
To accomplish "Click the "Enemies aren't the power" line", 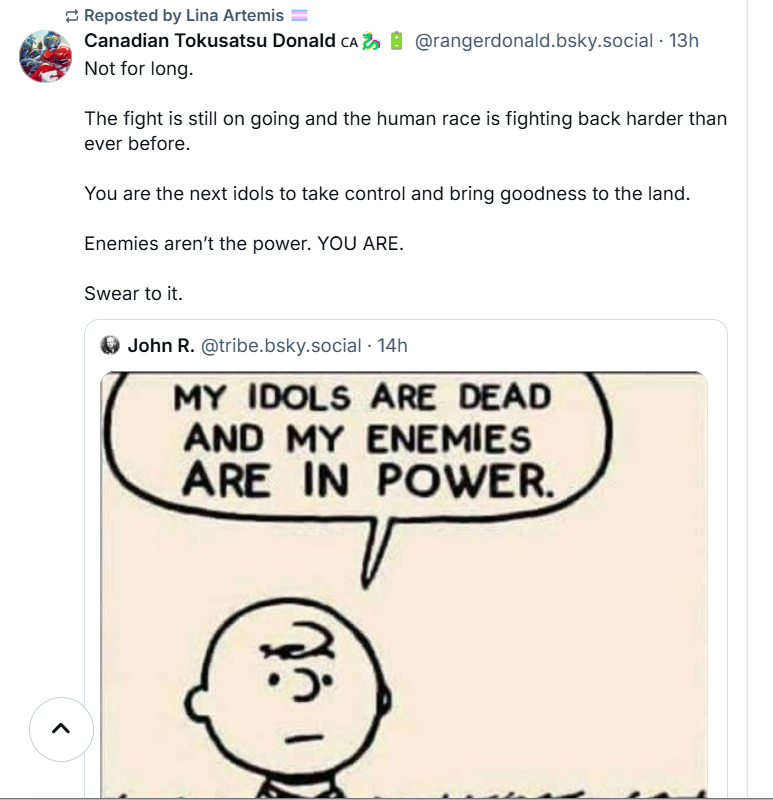I will 244,243.
